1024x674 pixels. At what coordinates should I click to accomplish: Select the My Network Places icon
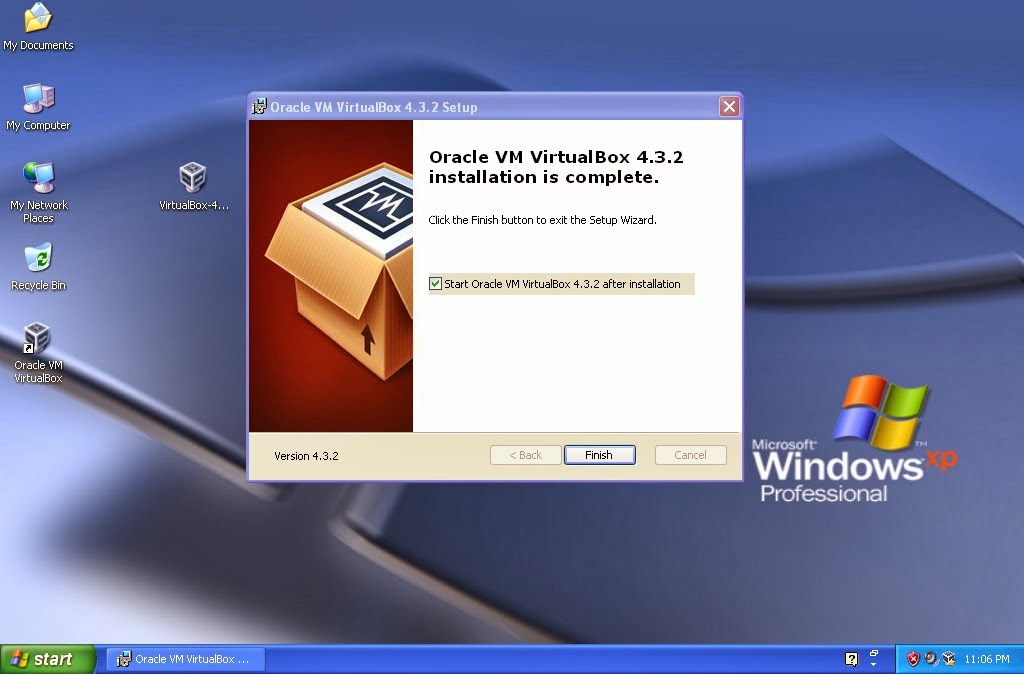39,192
